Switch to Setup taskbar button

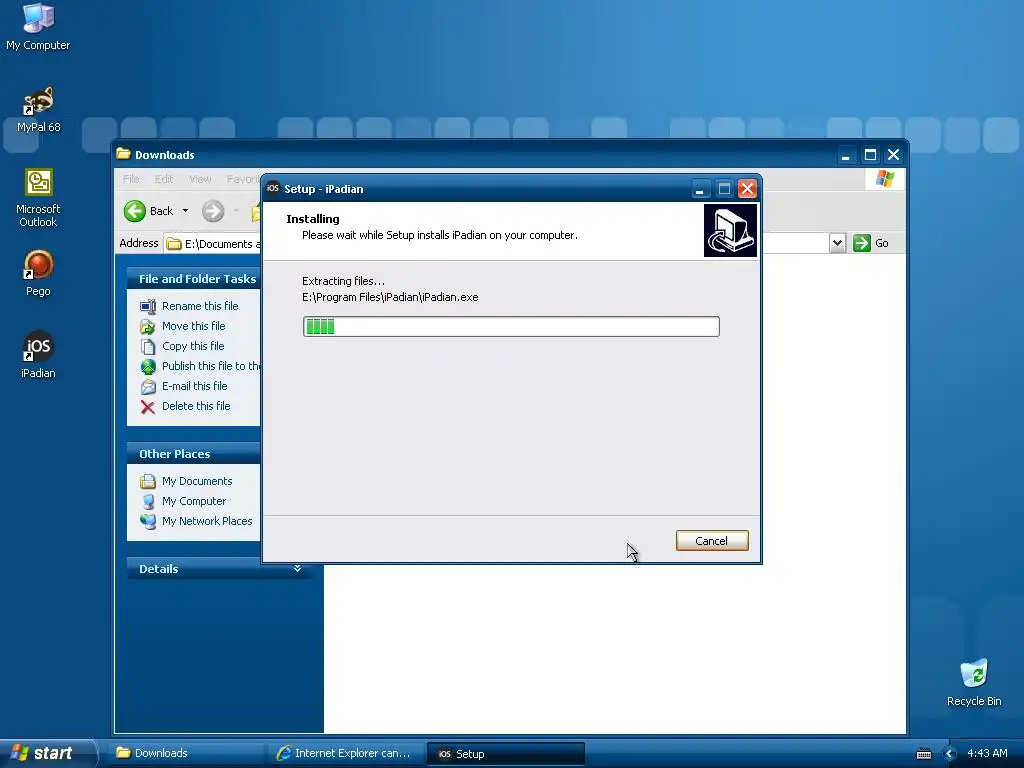pos(505,754)
